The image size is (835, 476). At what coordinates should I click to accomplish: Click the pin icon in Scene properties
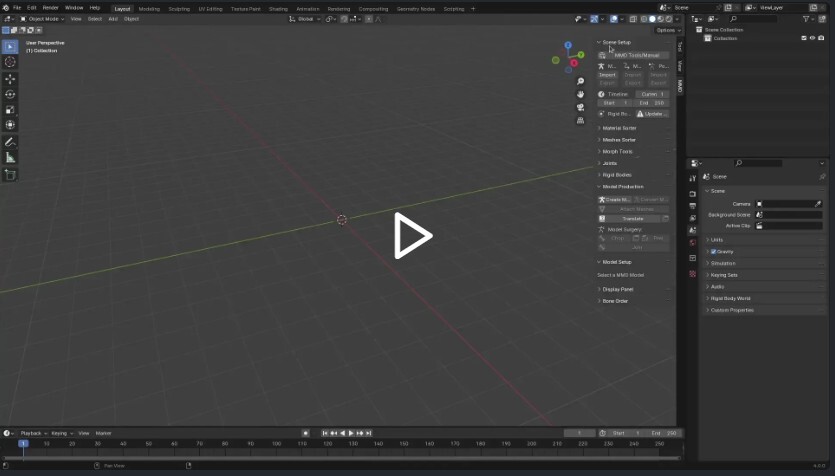pyautogui.click(x=822, y=177)
